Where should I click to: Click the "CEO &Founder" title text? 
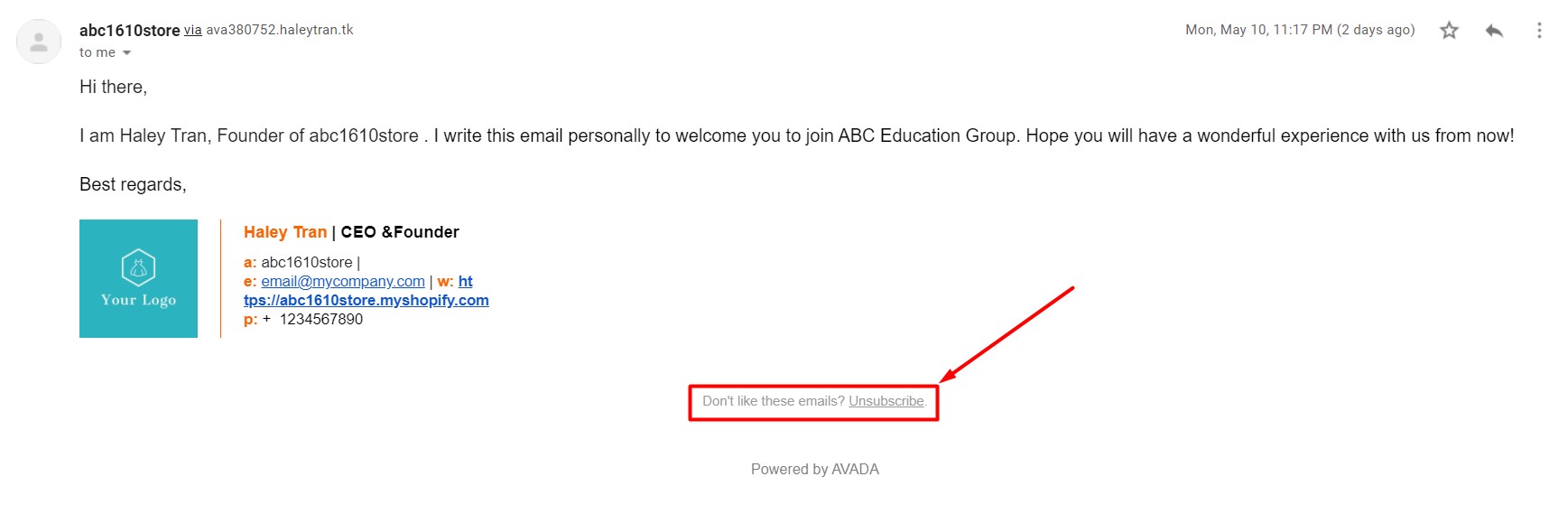tap(400, 232)
